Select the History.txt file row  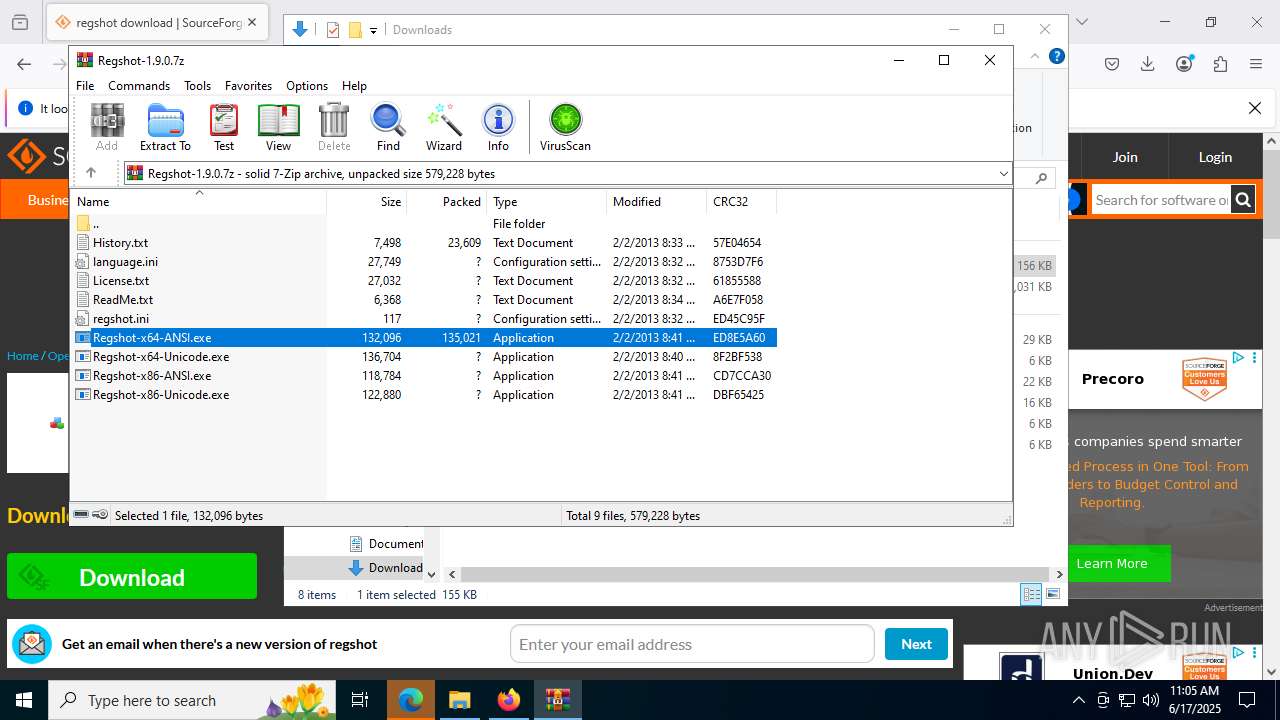(425, 243)
